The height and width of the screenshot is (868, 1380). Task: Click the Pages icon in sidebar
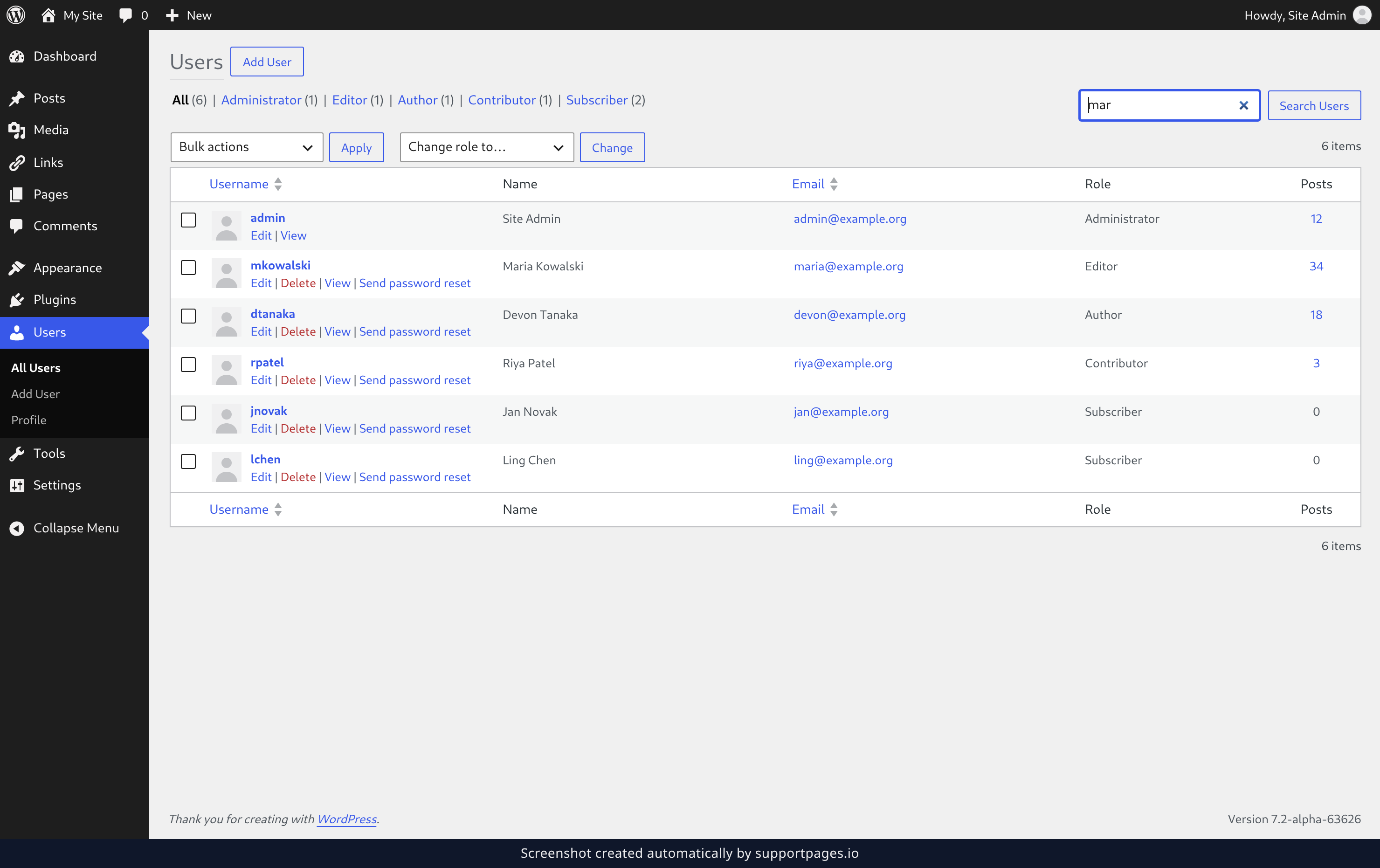click(17, 194)
